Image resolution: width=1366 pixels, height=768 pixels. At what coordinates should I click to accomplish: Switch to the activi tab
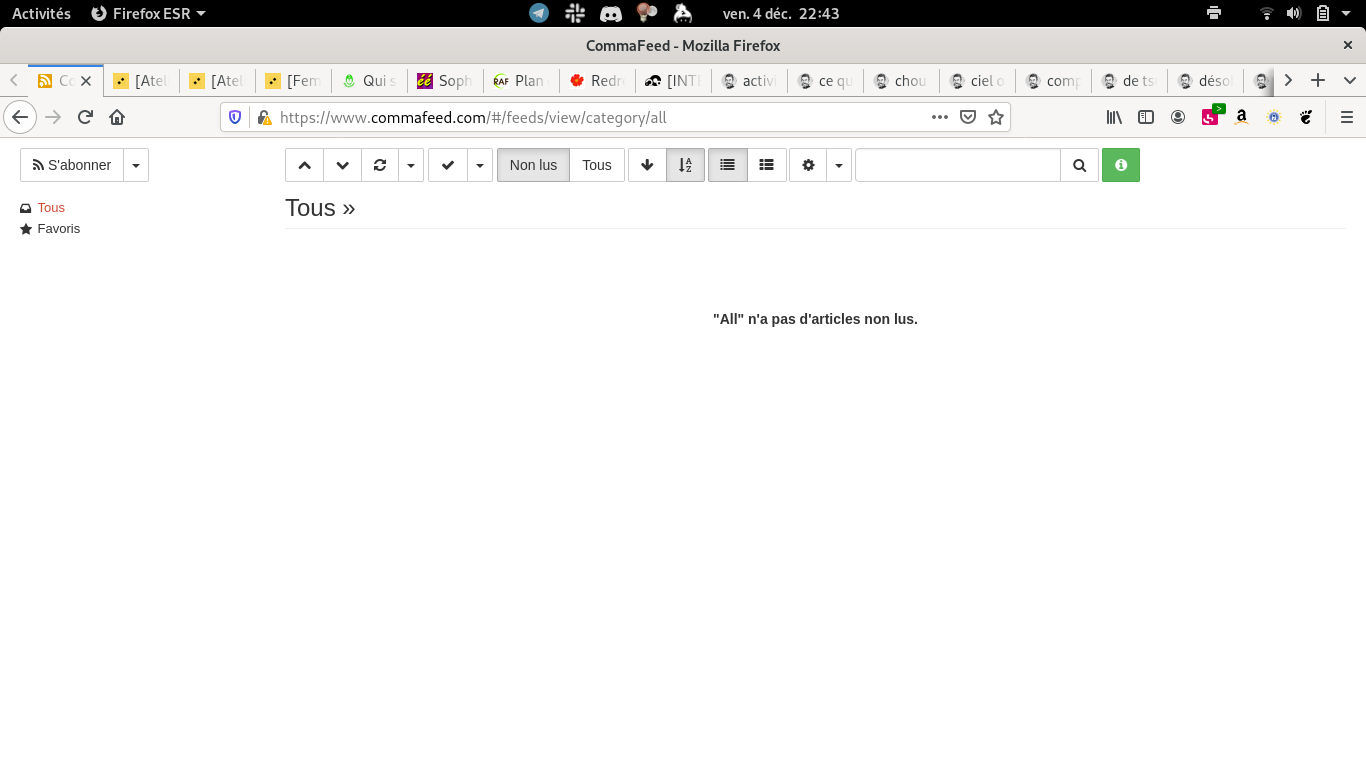pyautogui.click(x=749, y=81)
